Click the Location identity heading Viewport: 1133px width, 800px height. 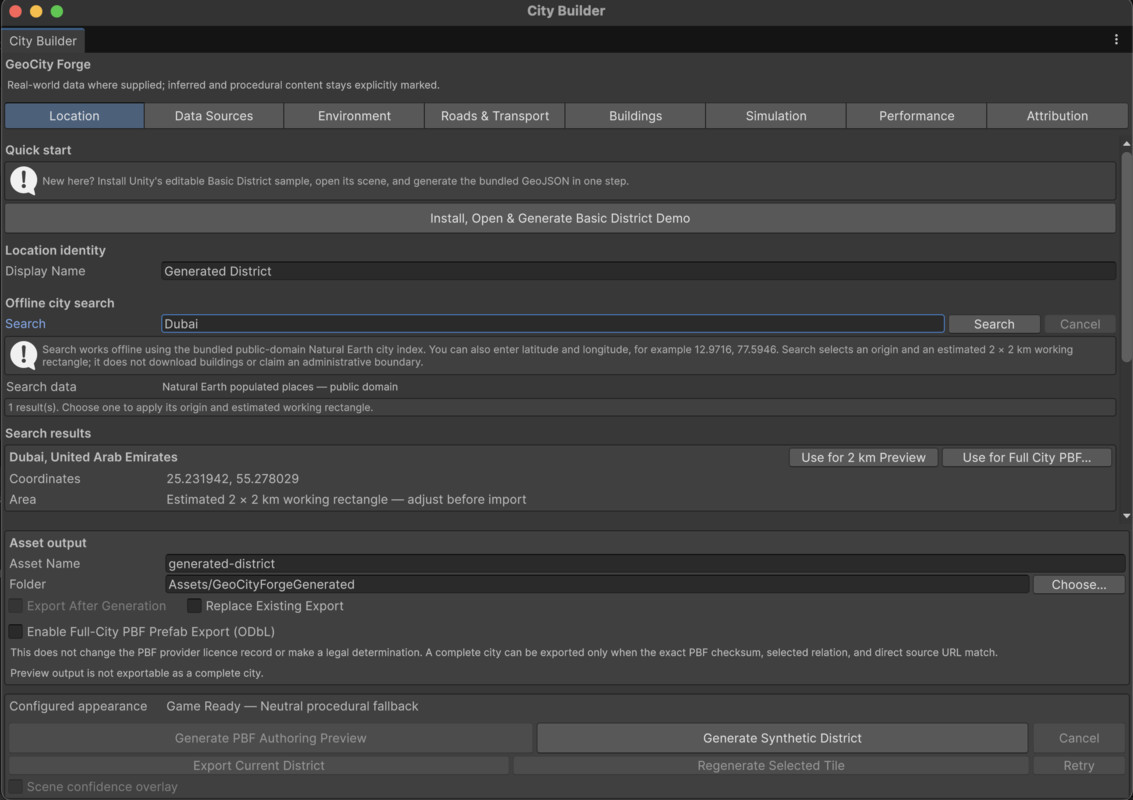pyautogui.click(x=55, y=250)
